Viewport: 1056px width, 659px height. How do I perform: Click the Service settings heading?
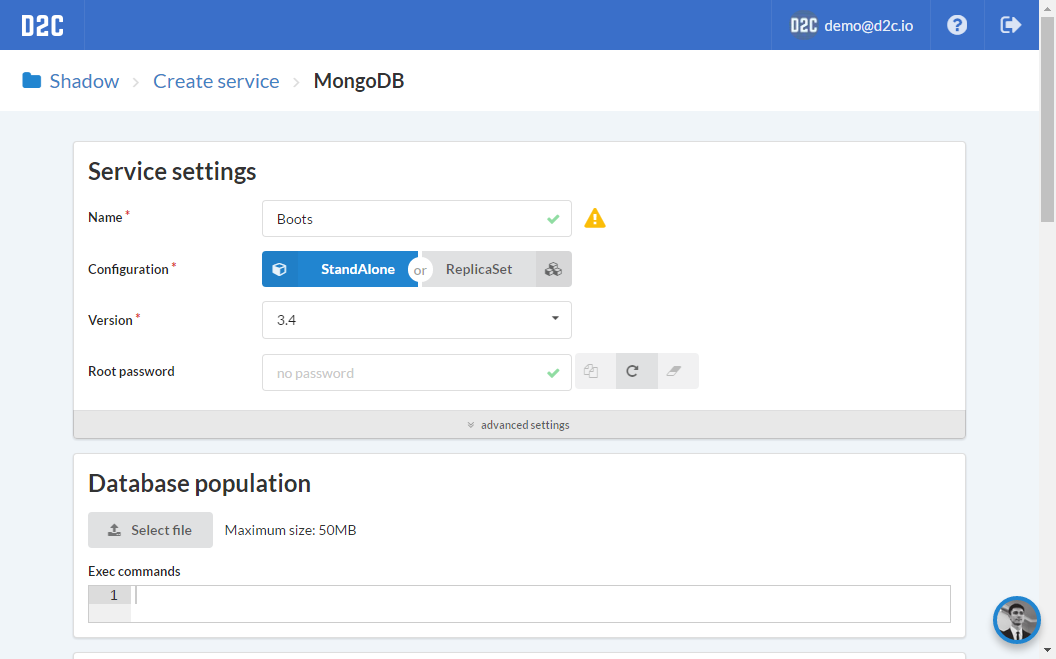point(172,171)
